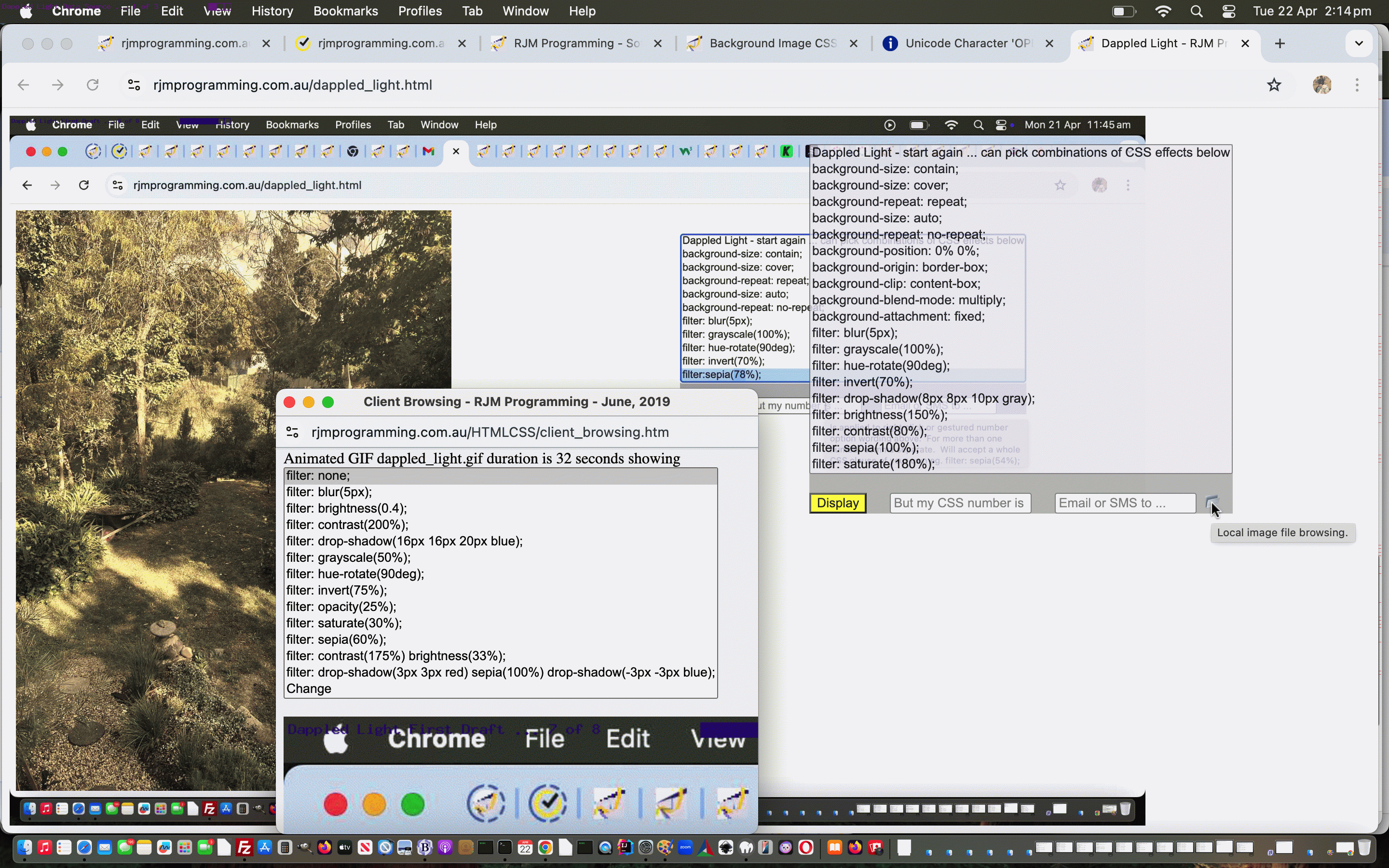Click the browser forward arrow
This screenshot has width=1389, height=868.
(x=57, y=85)
